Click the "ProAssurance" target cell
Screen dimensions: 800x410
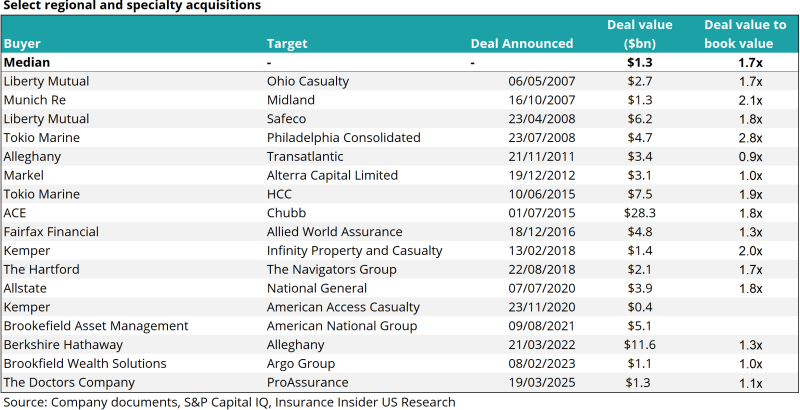[x=308, y=382]
